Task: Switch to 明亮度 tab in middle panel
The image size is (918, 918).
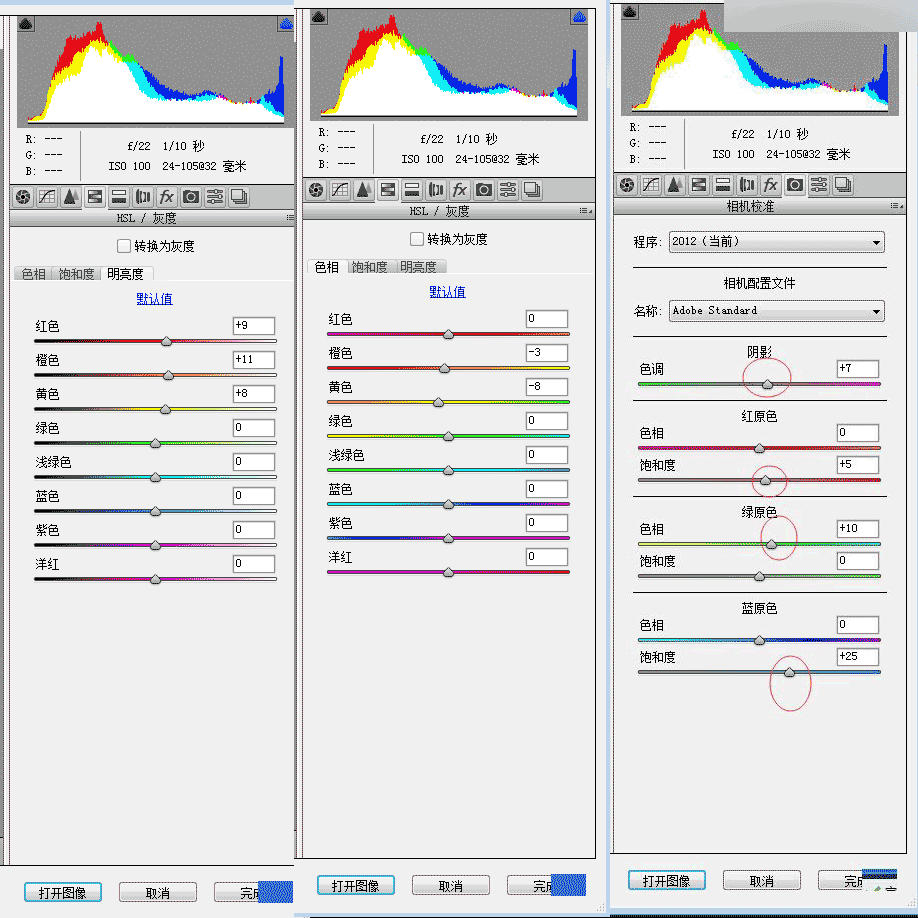Action: coord(419,267)
